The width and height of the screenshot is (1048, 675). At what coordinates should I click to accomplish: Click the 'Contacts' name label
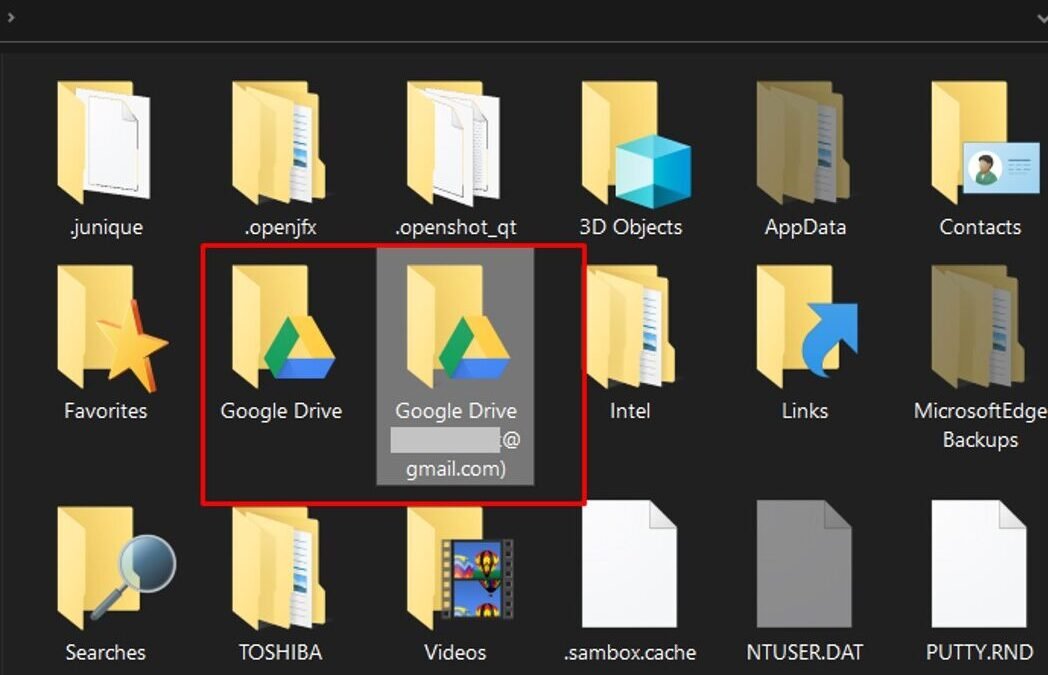pos(980,227)
